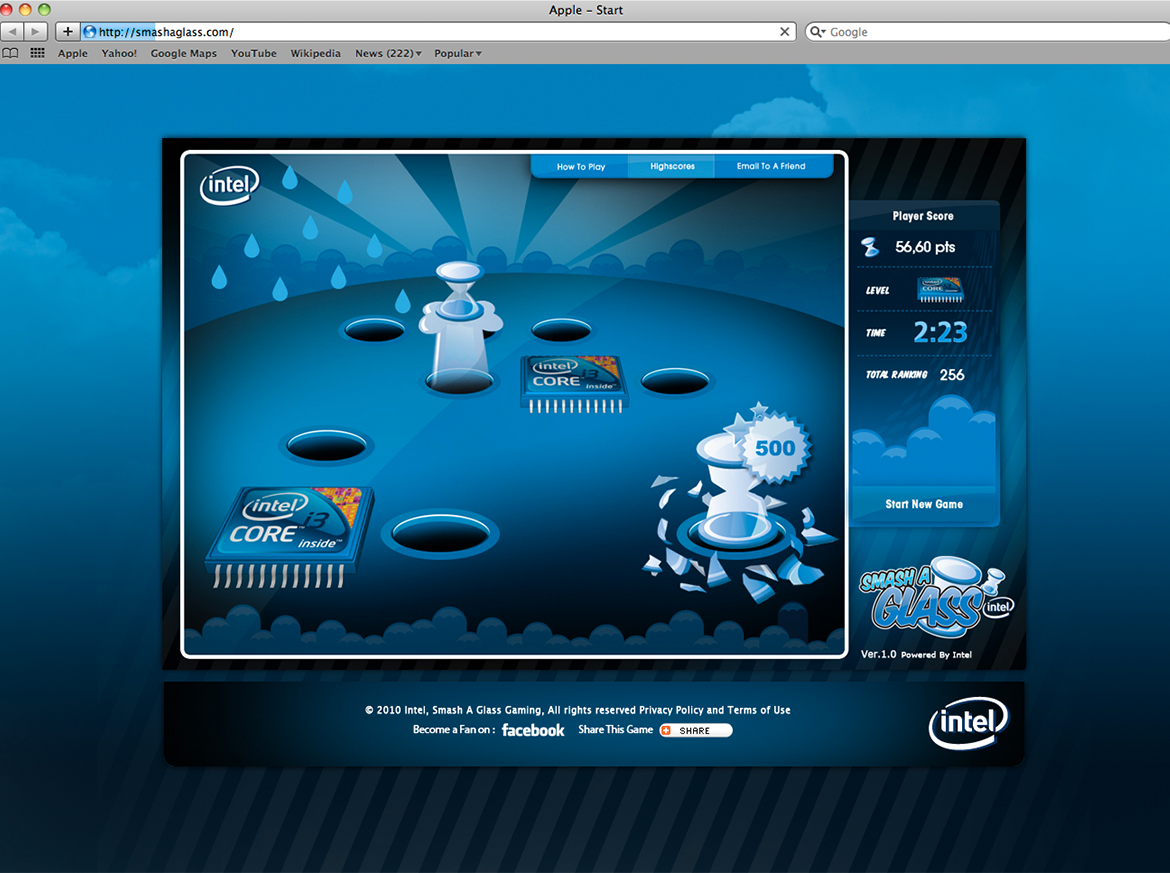The image size is (1170, 873).
Task: Click the Intel logo in the page footer
Action: pos(967,721)
